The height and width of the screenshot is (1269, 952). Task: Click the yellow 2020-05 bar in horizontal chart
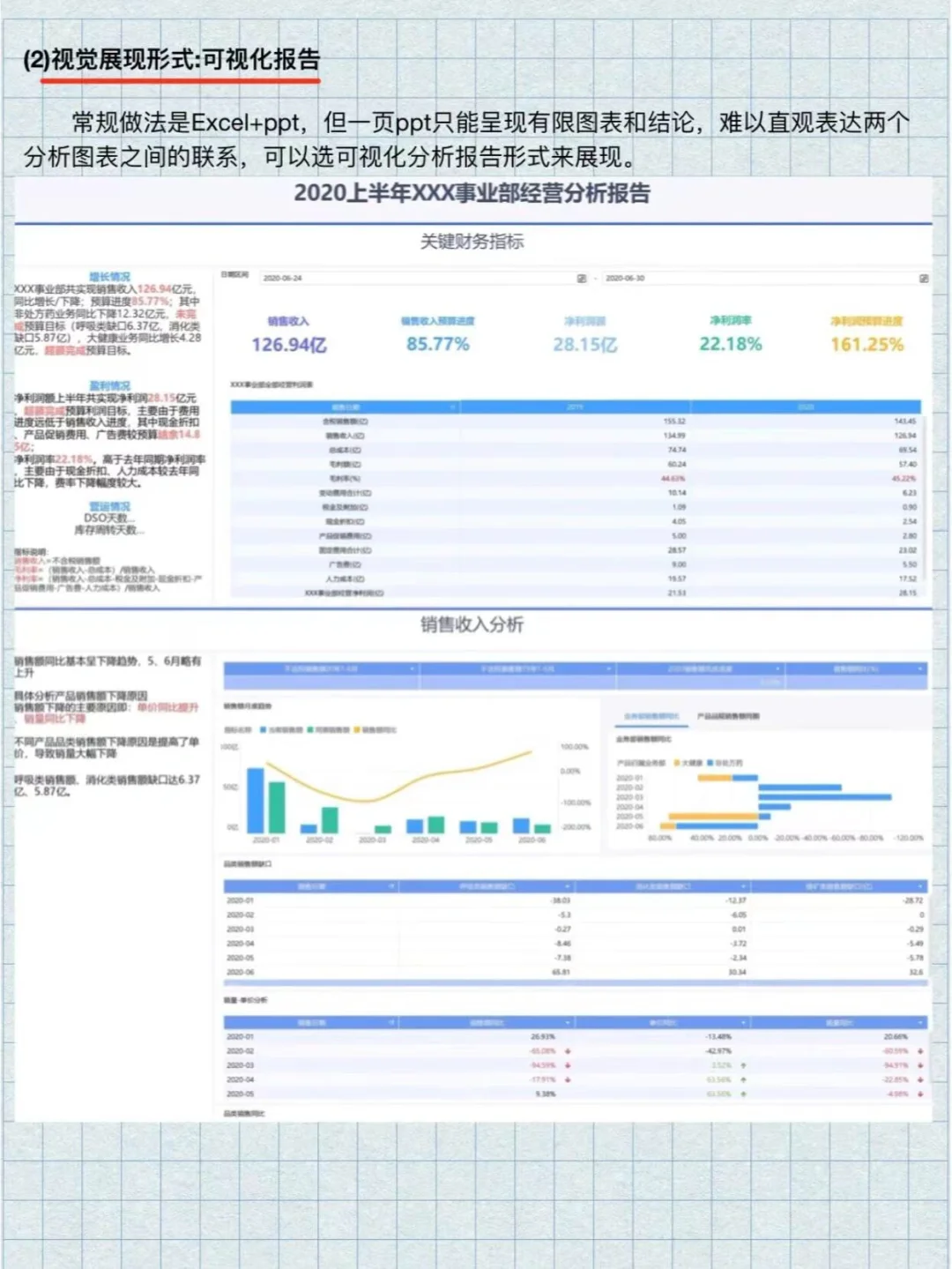click(713, 817)
